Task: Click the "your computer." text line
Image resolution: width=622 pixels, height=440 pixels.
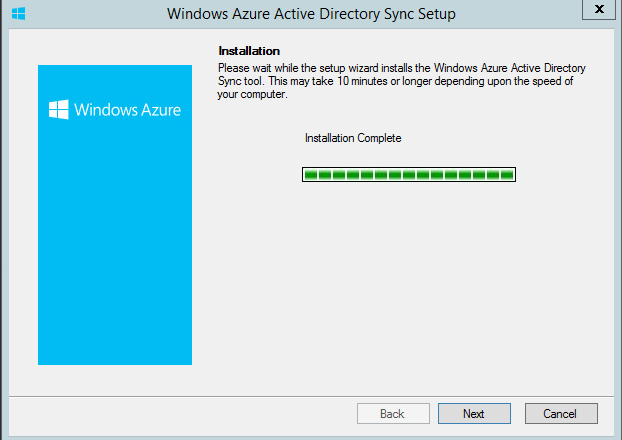Action: coord(252,94)
